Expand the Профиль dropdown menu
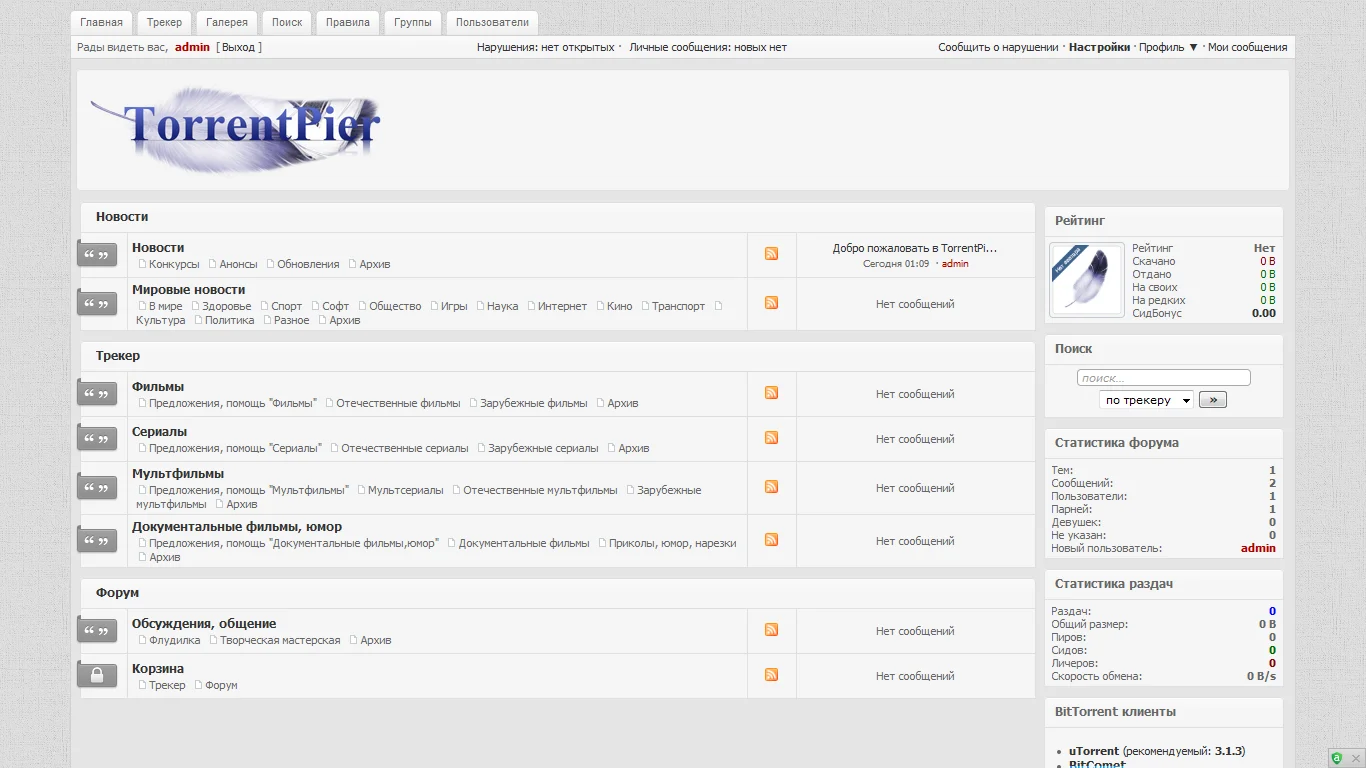The height and width of the screenshot is (768, 1366). [x=1168, y=47]
